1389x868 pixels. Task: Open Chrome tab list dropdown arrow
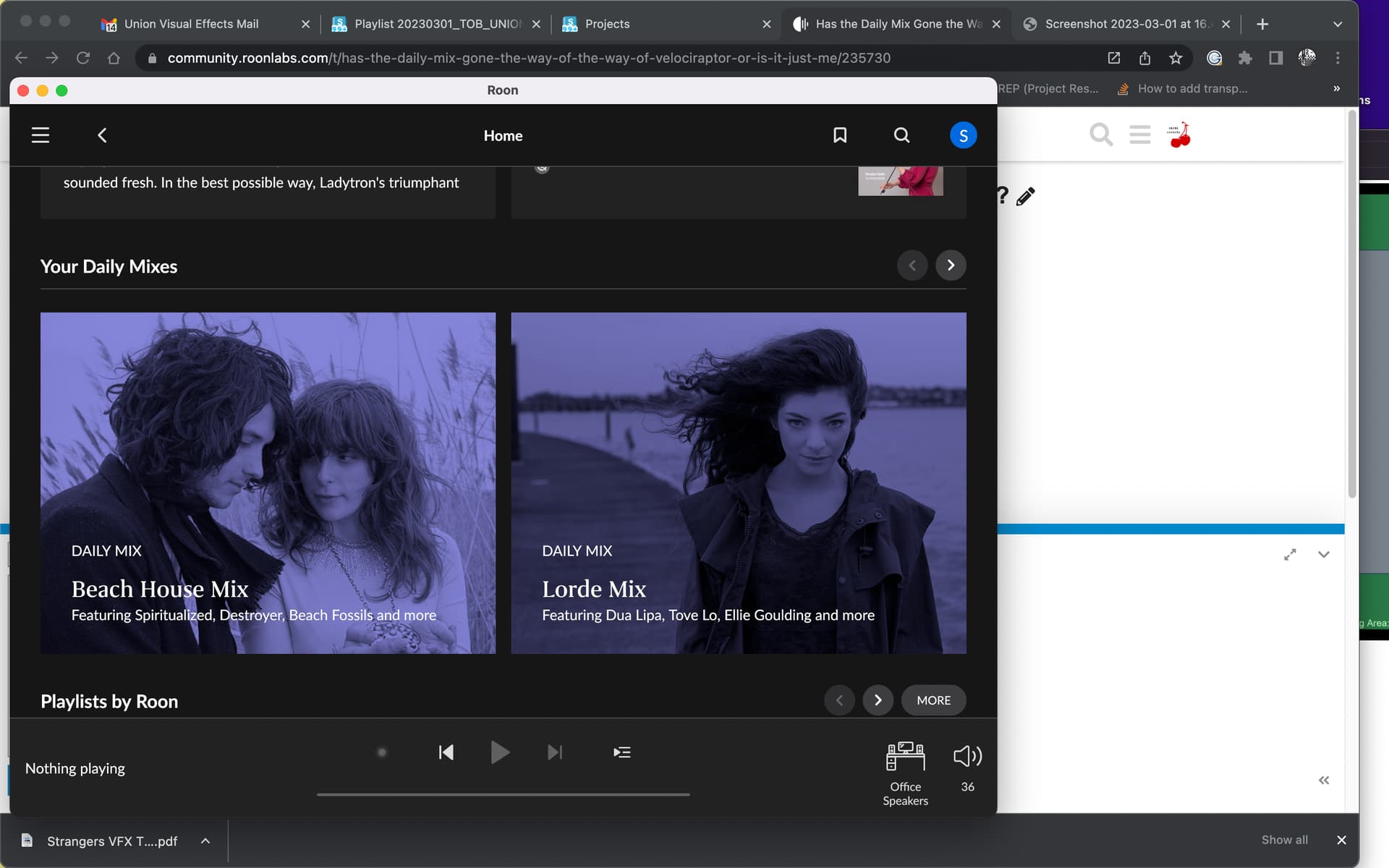point(1337,24)
